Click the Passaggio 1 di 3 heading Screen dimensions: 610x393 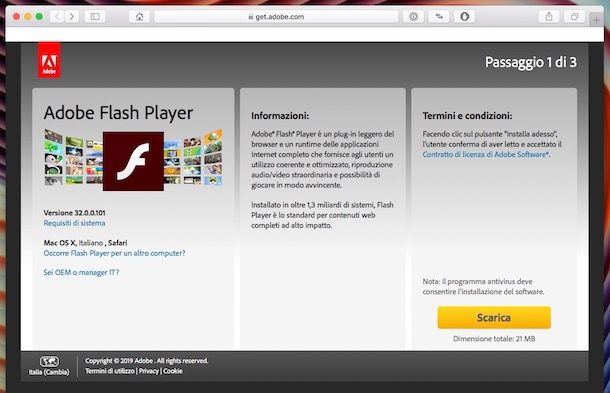[531, 62]
